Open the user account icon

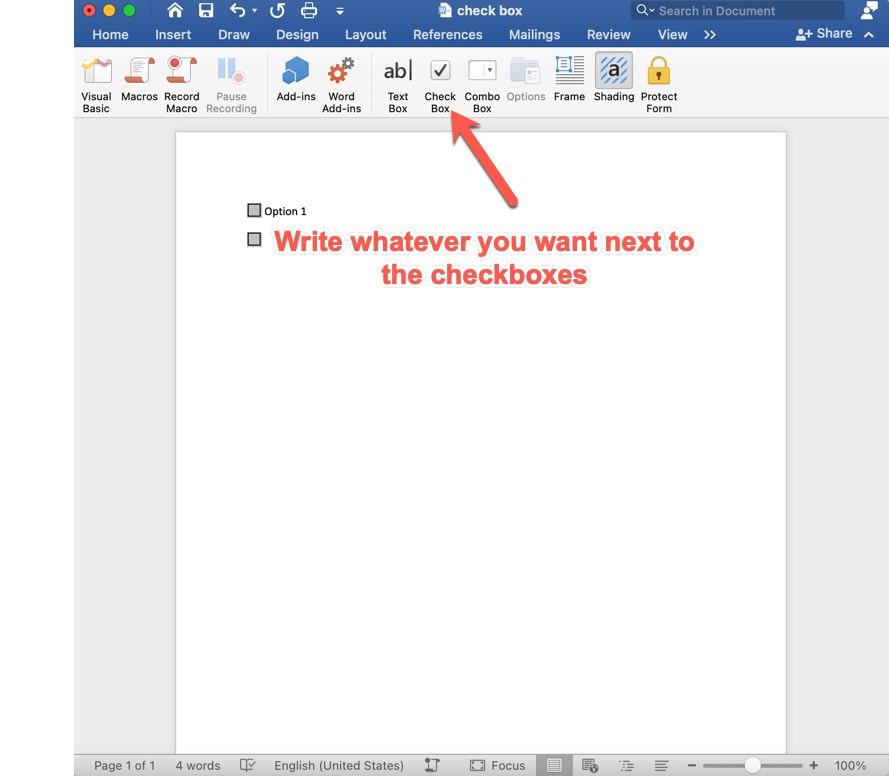pyautogui.click(x=869, y=10)
